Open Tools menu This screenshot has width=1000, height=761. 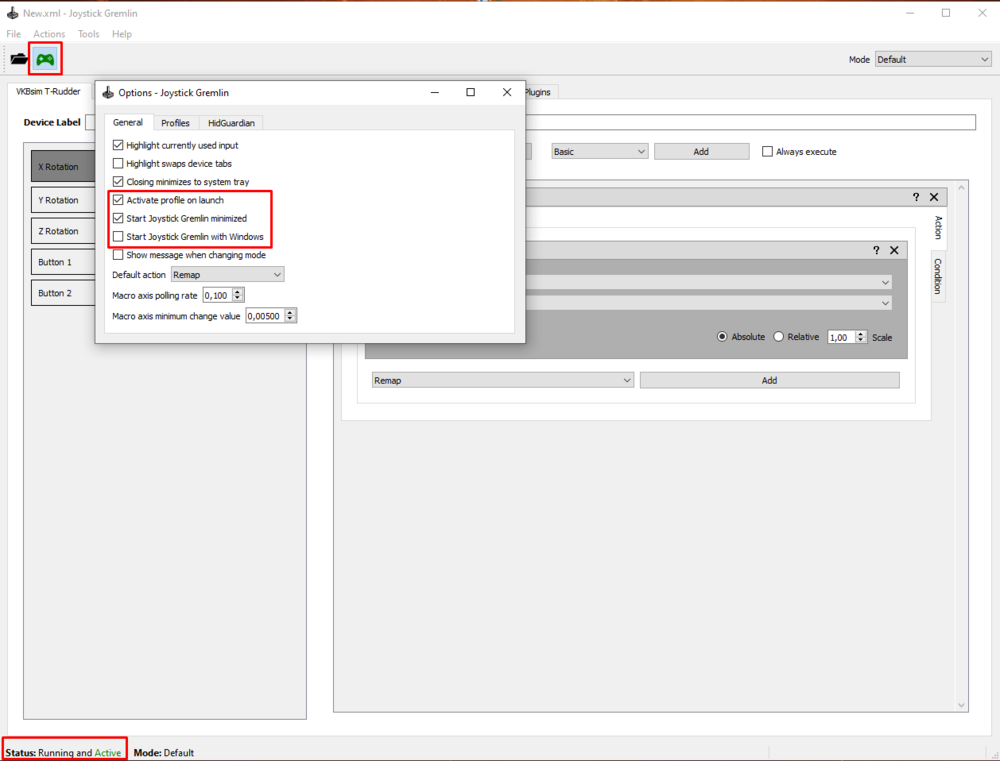tap(89, 34)
